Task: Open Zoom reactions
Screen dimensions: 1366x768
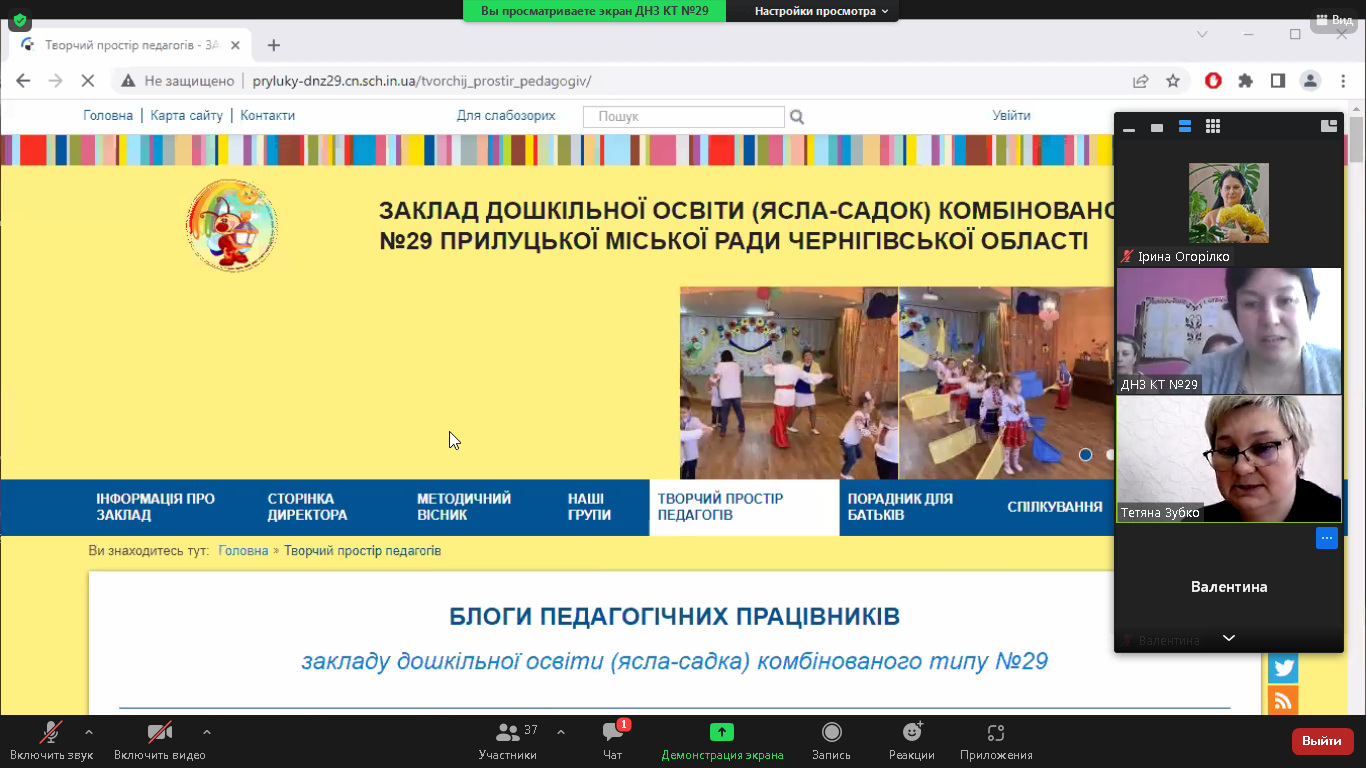Action: point(912,741)
